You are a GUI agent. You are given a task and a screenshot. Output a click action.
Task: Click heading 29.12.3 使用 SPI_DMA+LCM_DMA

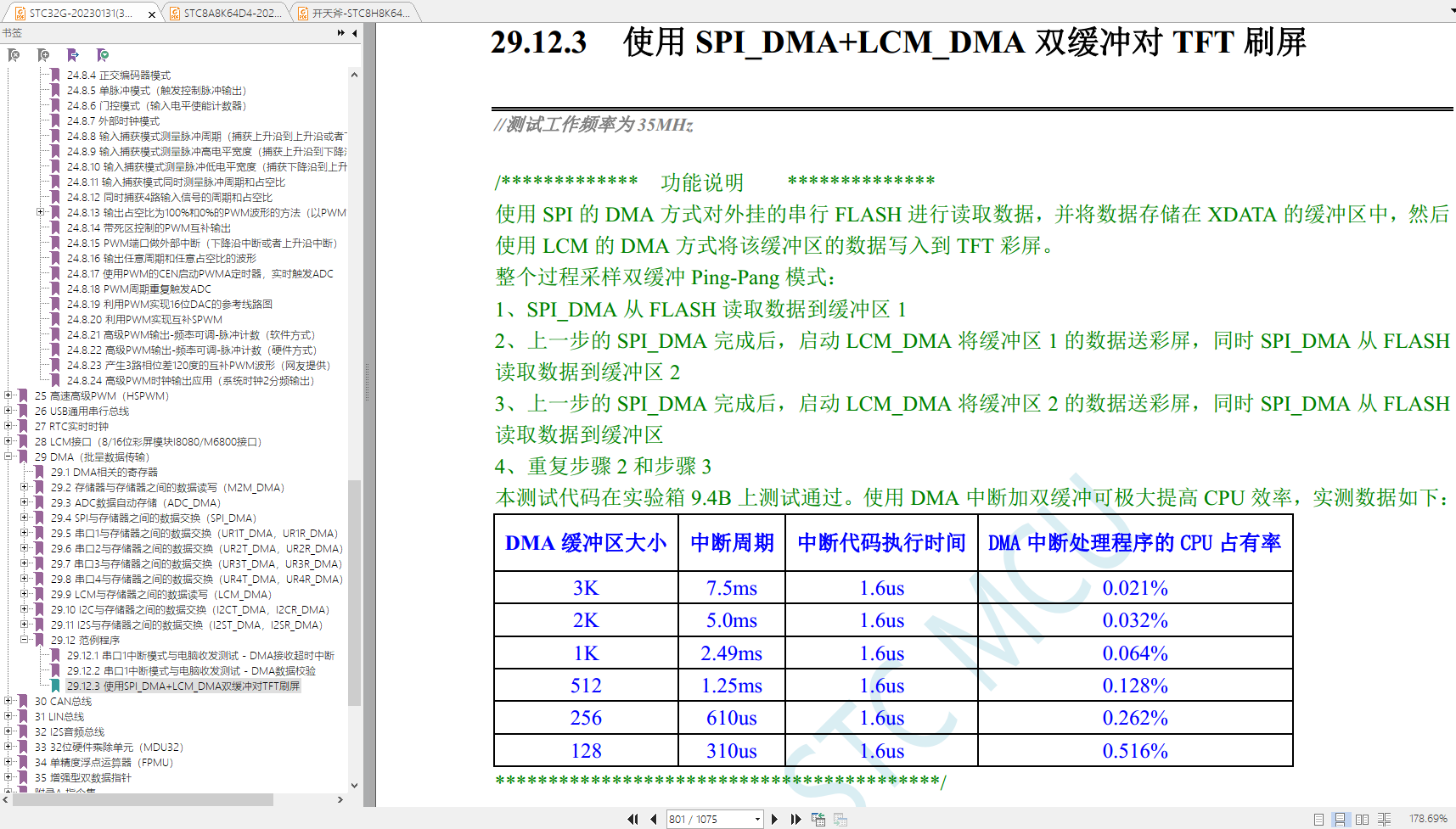898,42
